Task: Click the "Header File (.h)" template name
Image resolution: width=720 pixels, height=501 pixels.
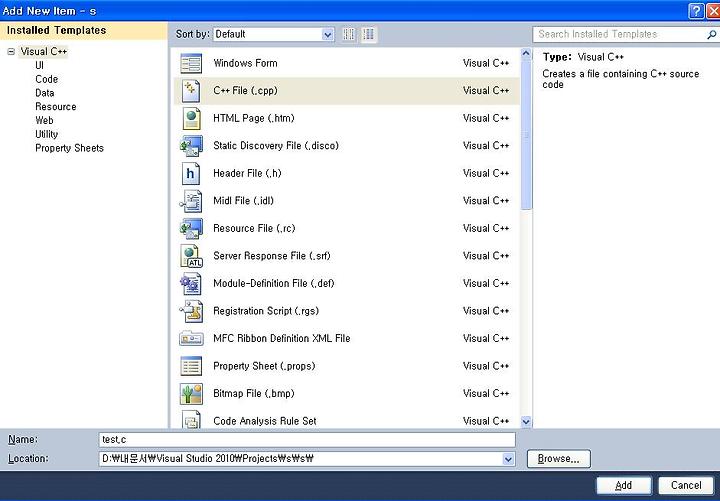Action: point(247,174)
